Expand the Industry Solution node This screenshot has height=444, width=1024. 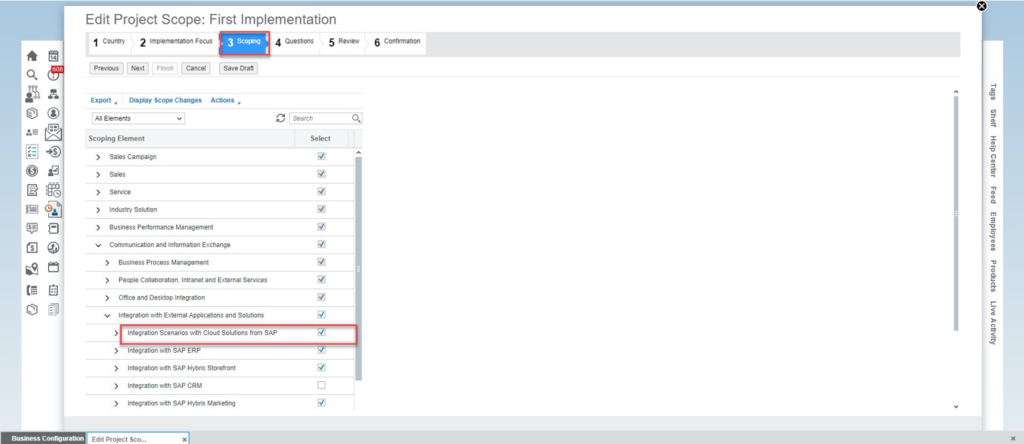[x=99, y=210]
